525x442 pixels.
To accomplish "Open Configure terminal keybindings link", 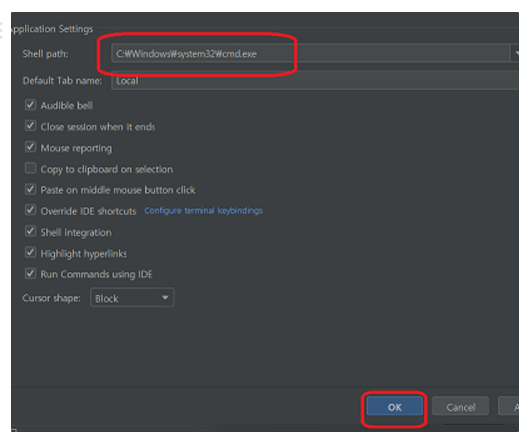I will coord(203,211).
